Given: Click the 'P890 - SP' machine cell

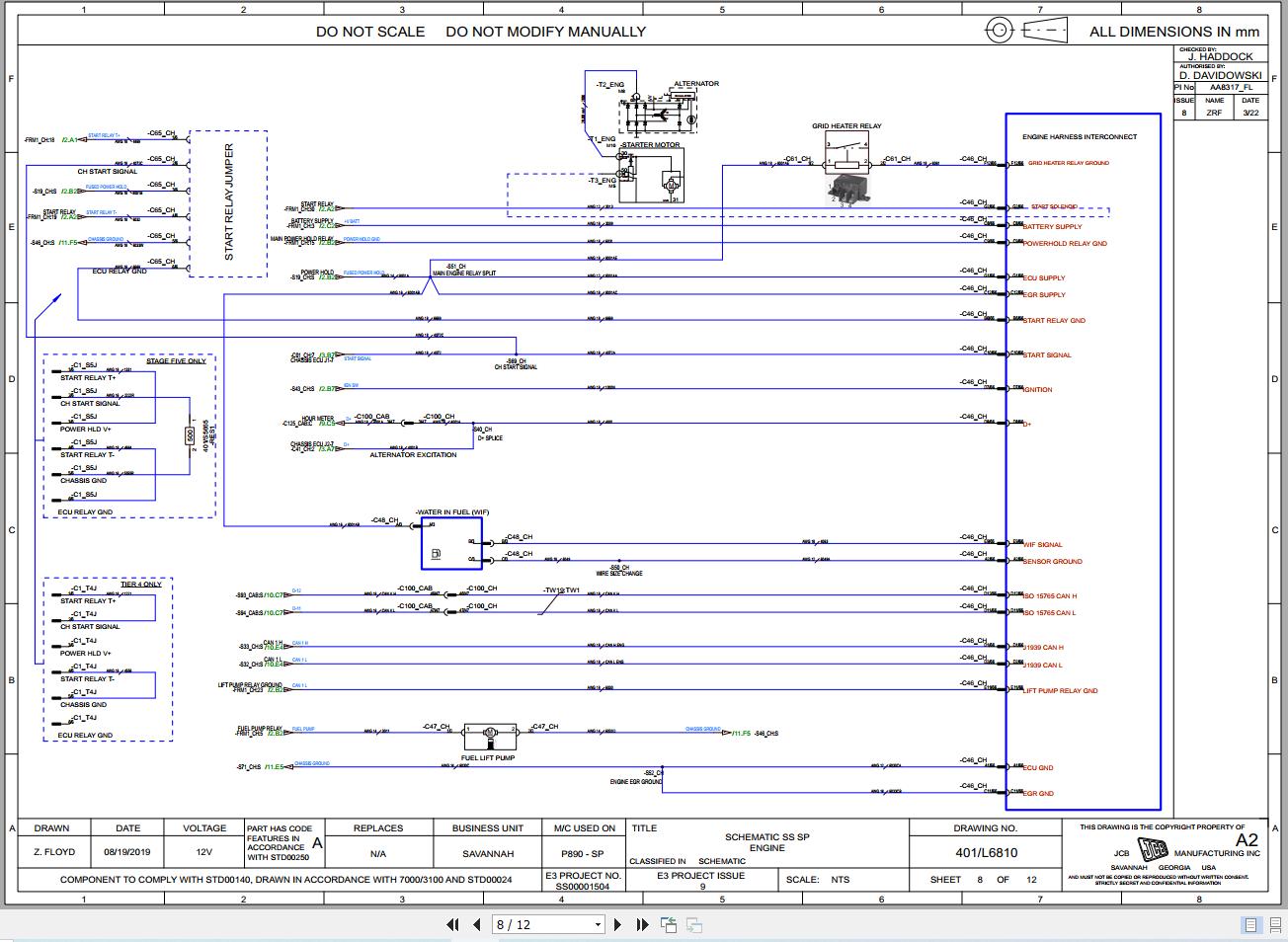Looking at the screenshot, I should click(583, 853).
